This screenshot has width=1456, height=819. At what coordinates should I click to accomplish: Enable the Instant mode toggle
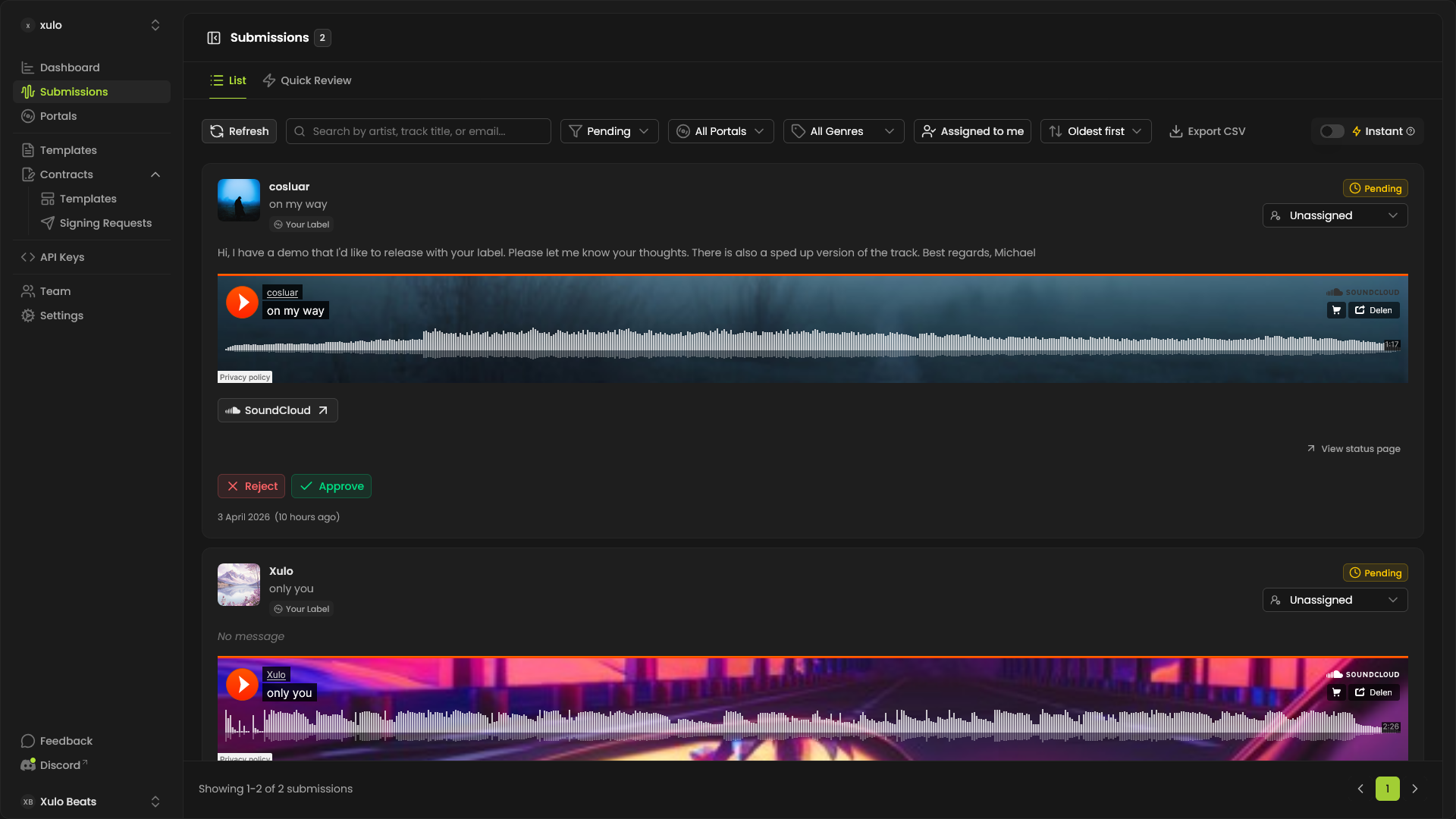[x=1330, y=131]
